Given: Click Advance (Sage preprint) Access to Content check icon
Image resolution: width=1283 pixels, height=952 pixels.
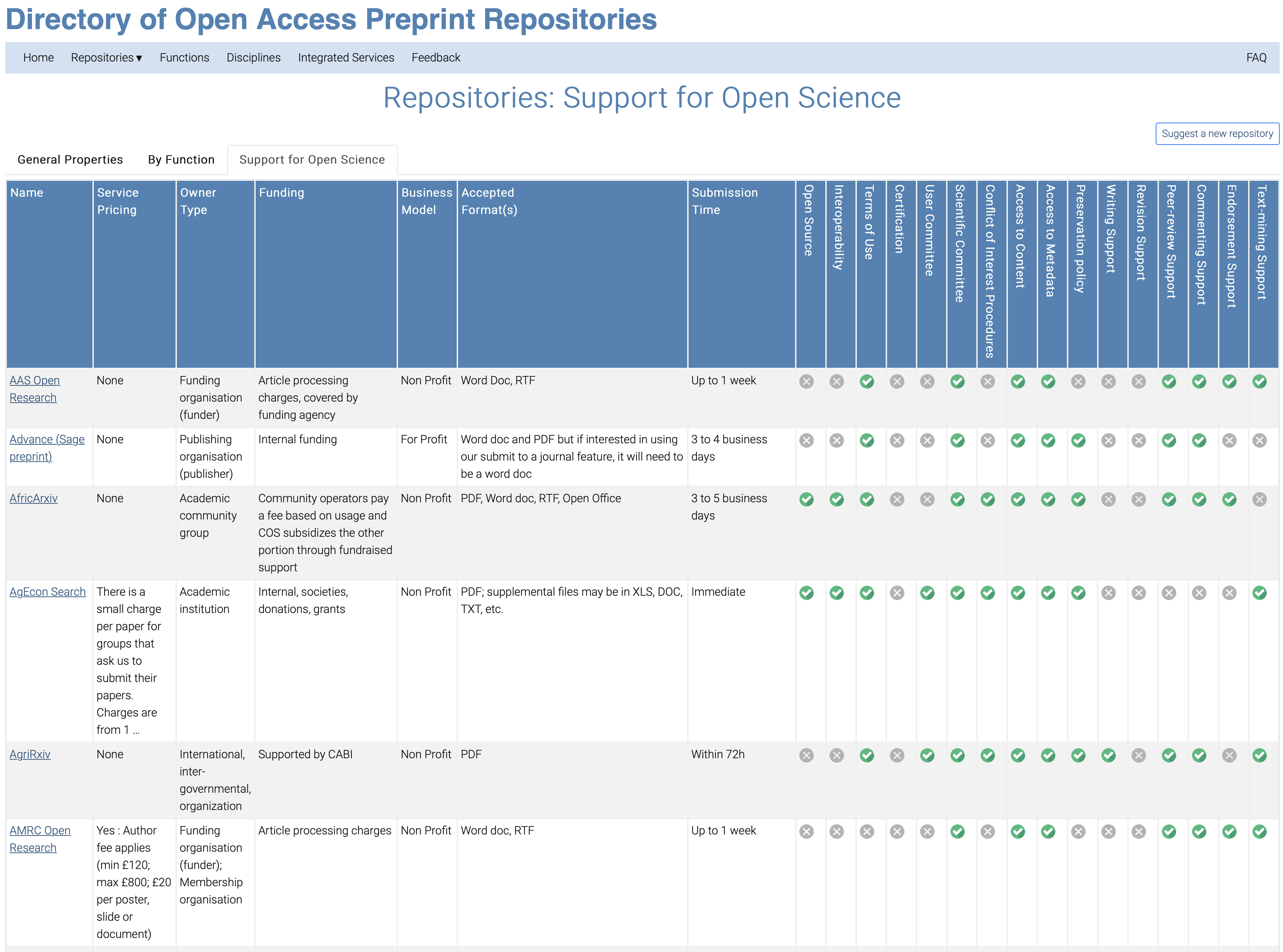Looking at the screenshot, I should point(1017,440).
